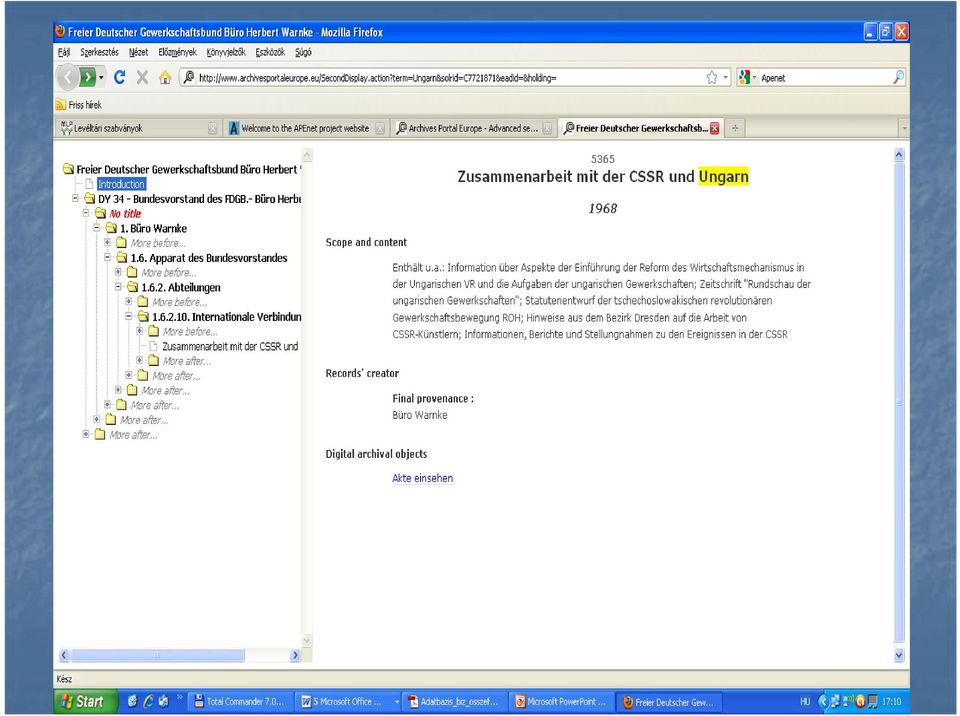The width and height of the screenshot is (960, 716).
Task: Click the Büro Warnke provenance text
Action: [420, 415]
